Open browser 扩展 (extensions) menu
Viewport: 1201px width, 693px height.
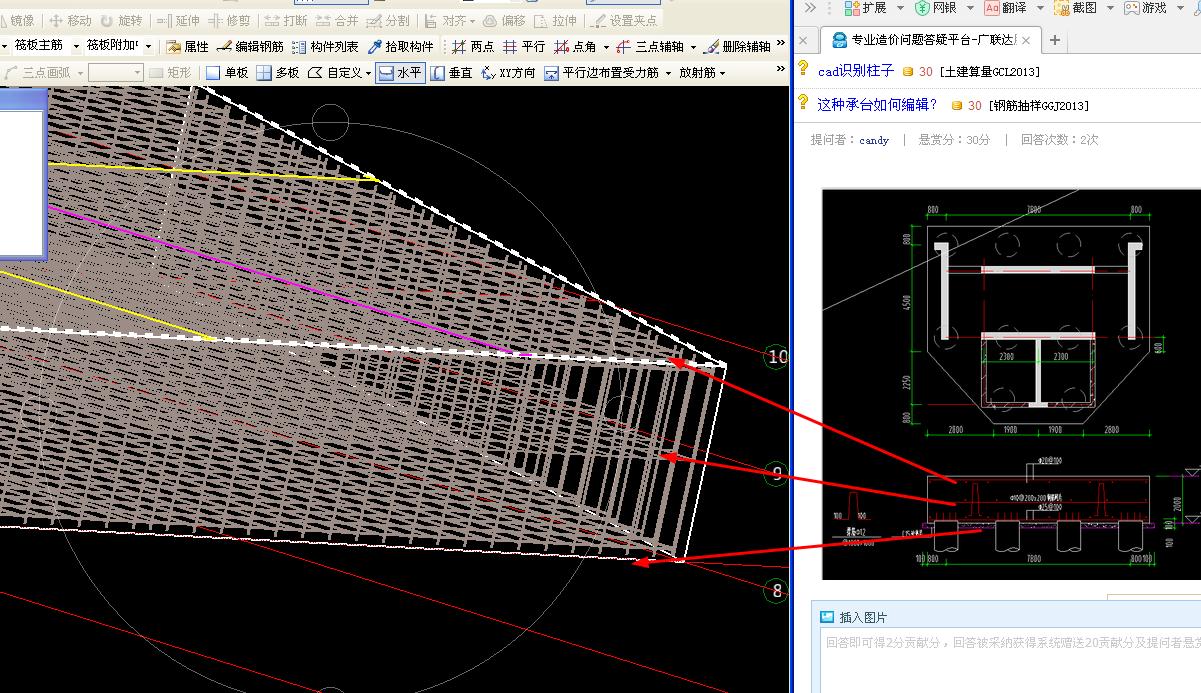point(872,8)
